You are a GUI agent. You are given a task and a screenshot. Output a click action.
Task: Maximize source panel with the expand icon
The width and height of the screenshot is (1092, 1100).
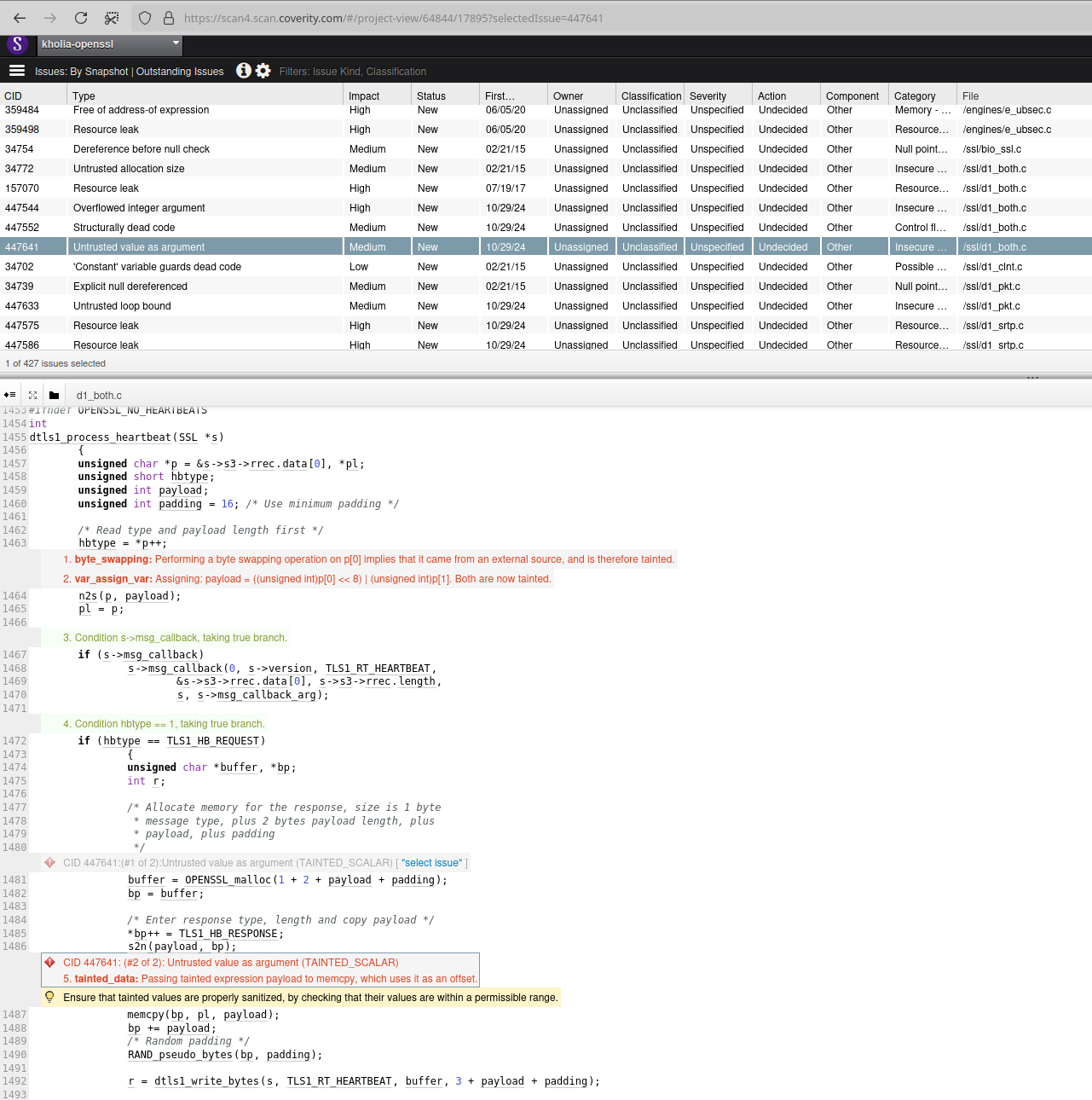click(x=32, y=395)
